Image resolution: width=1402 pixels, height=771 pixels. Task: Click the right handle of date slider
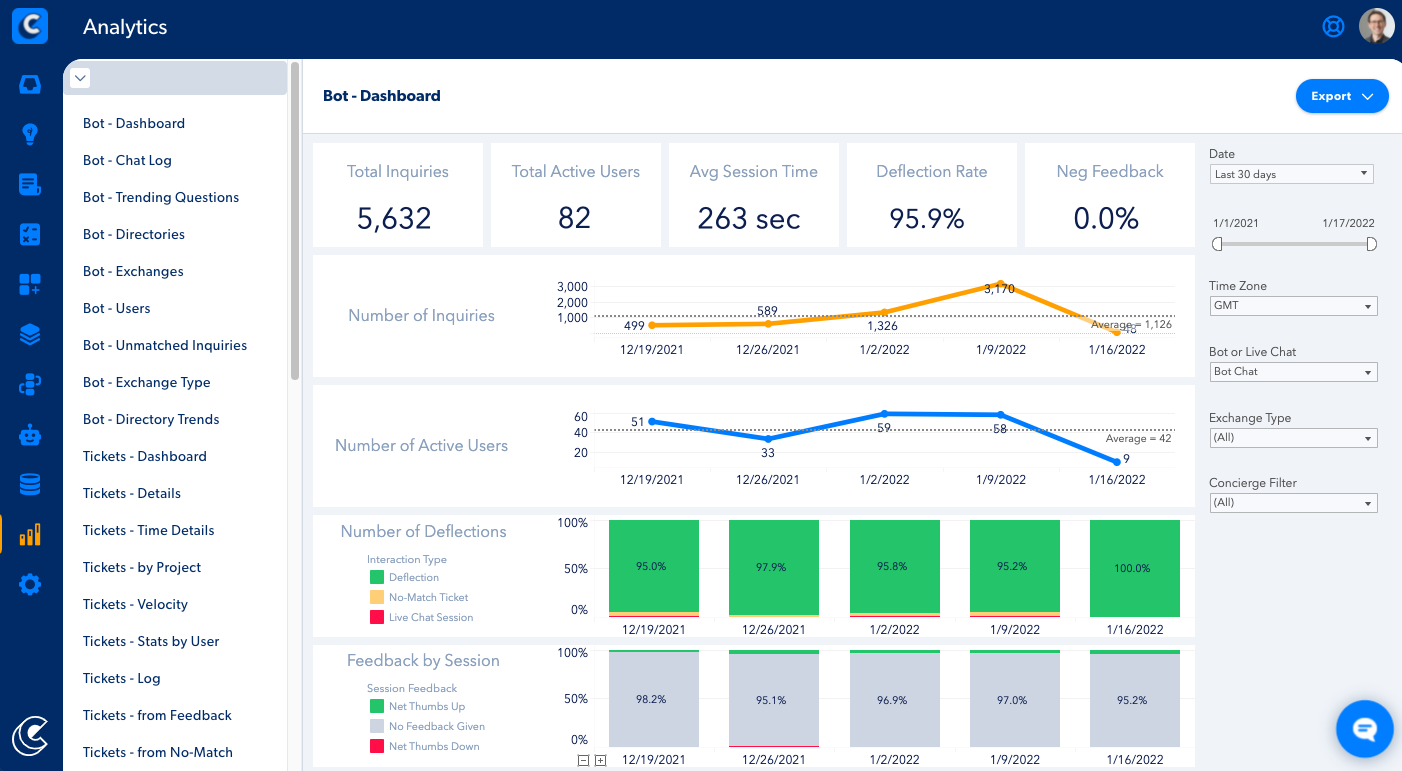click(x=1372, y=244)
